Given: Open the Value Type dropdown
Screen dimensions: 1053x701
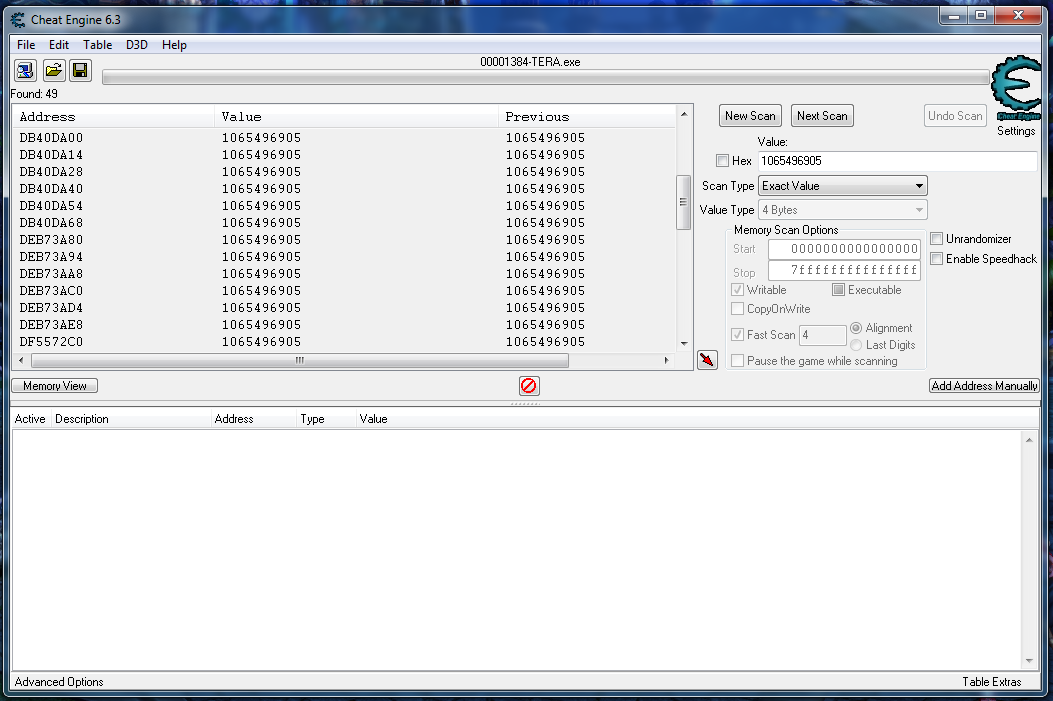Looking at the screenshot, I should (x=842, y=210).
